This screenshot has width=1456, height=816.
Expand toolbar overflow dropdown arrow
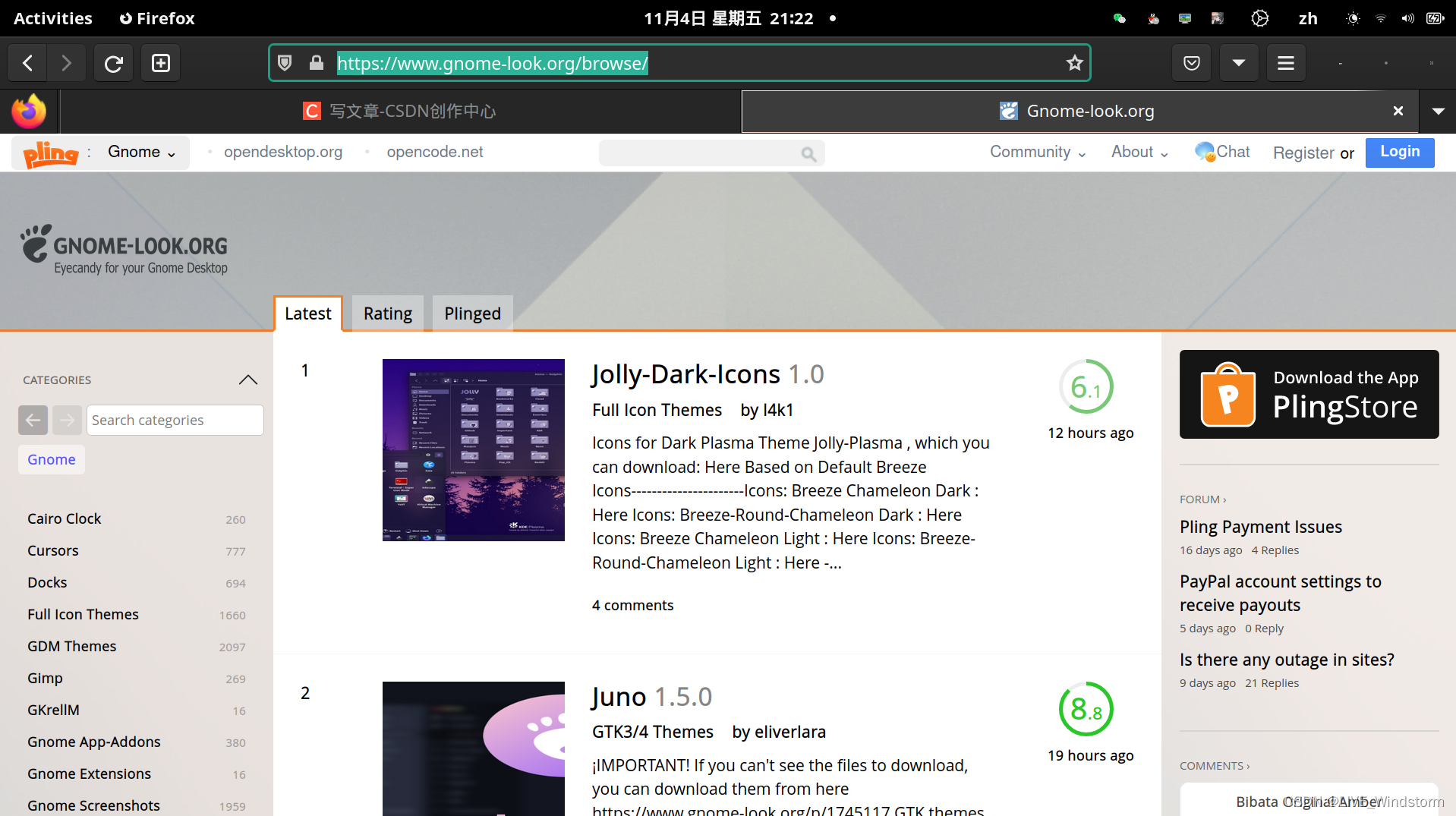pyautogui.click(x=1239, y=63)
